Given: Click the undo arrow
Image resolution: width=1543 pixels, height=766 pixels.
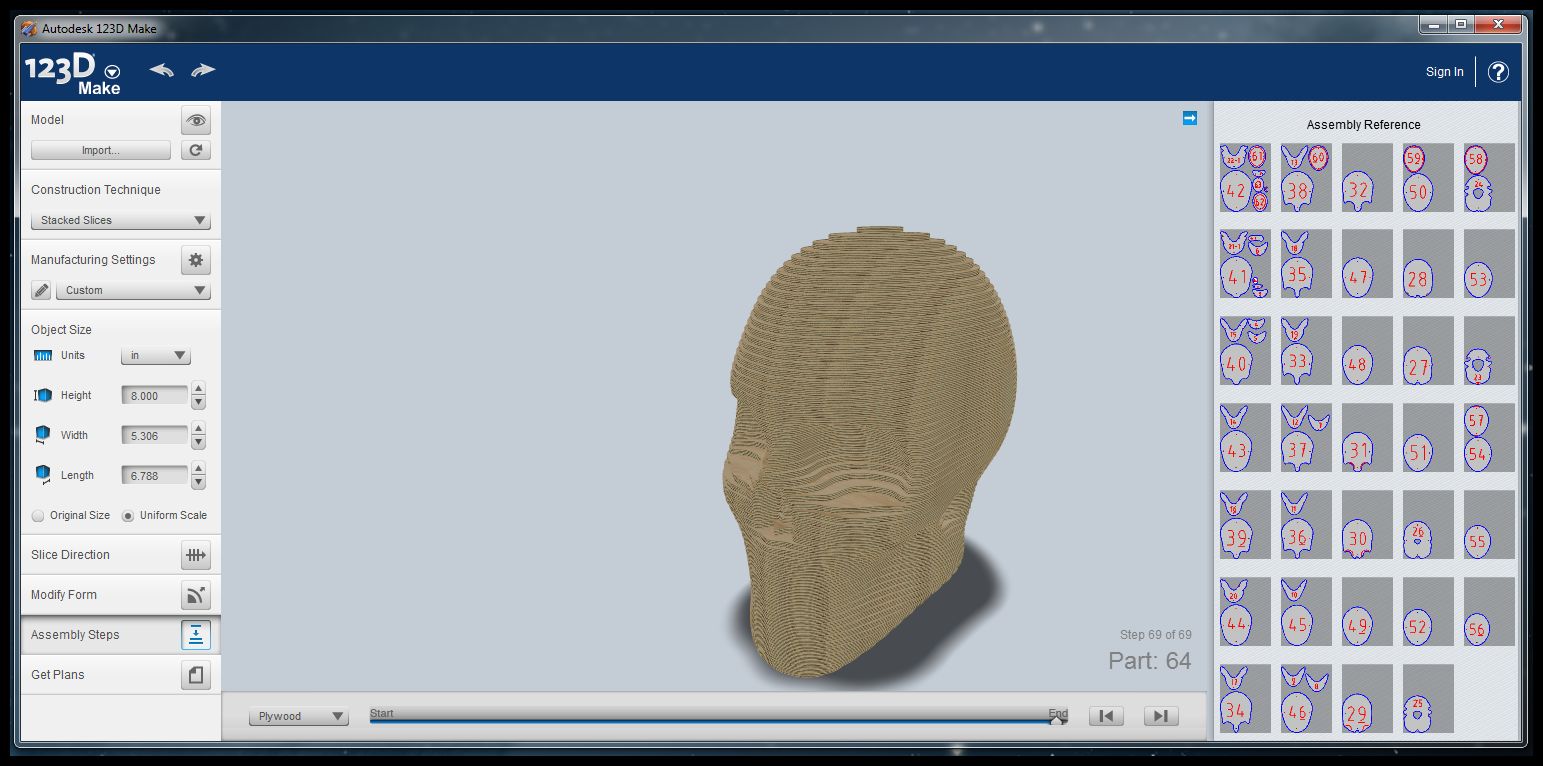Looking at the screenshot, I should pos(162,70).
